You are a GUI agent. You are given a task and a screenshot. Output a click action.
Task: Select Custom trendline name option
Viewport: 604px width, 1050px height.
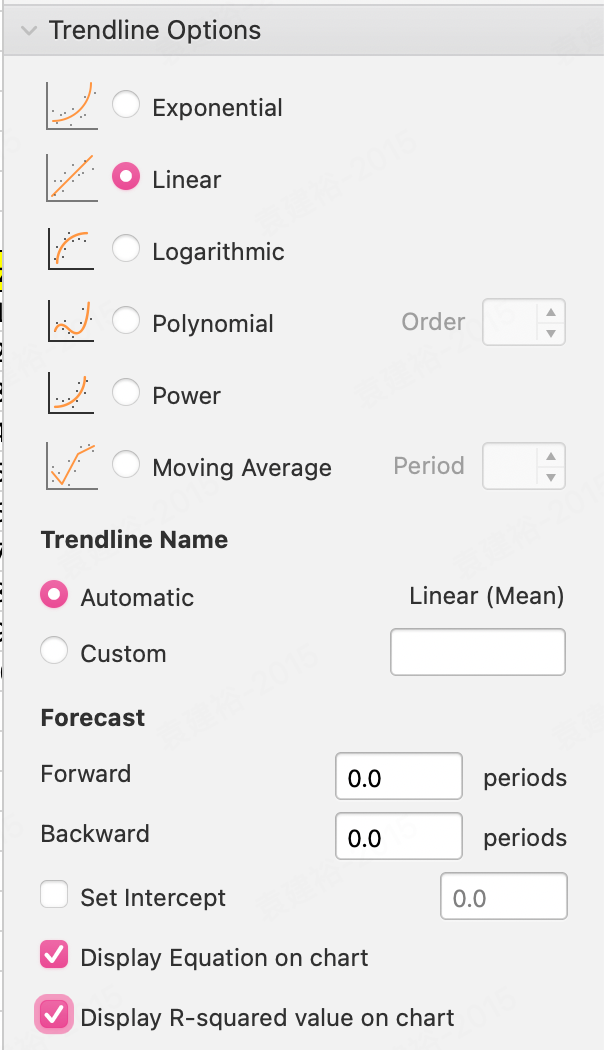(54, 652)
